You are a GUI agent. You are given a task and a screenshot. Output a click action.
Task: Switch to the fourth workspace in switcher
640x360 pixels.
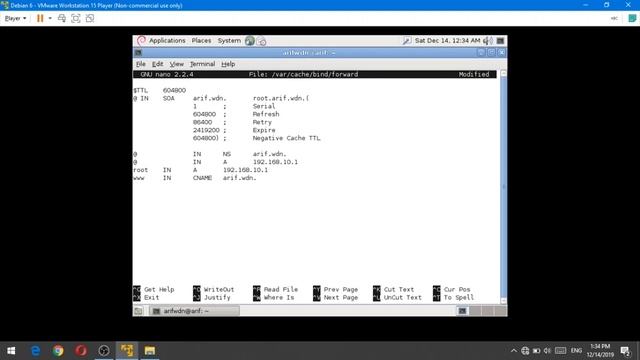tap(500, 311)
